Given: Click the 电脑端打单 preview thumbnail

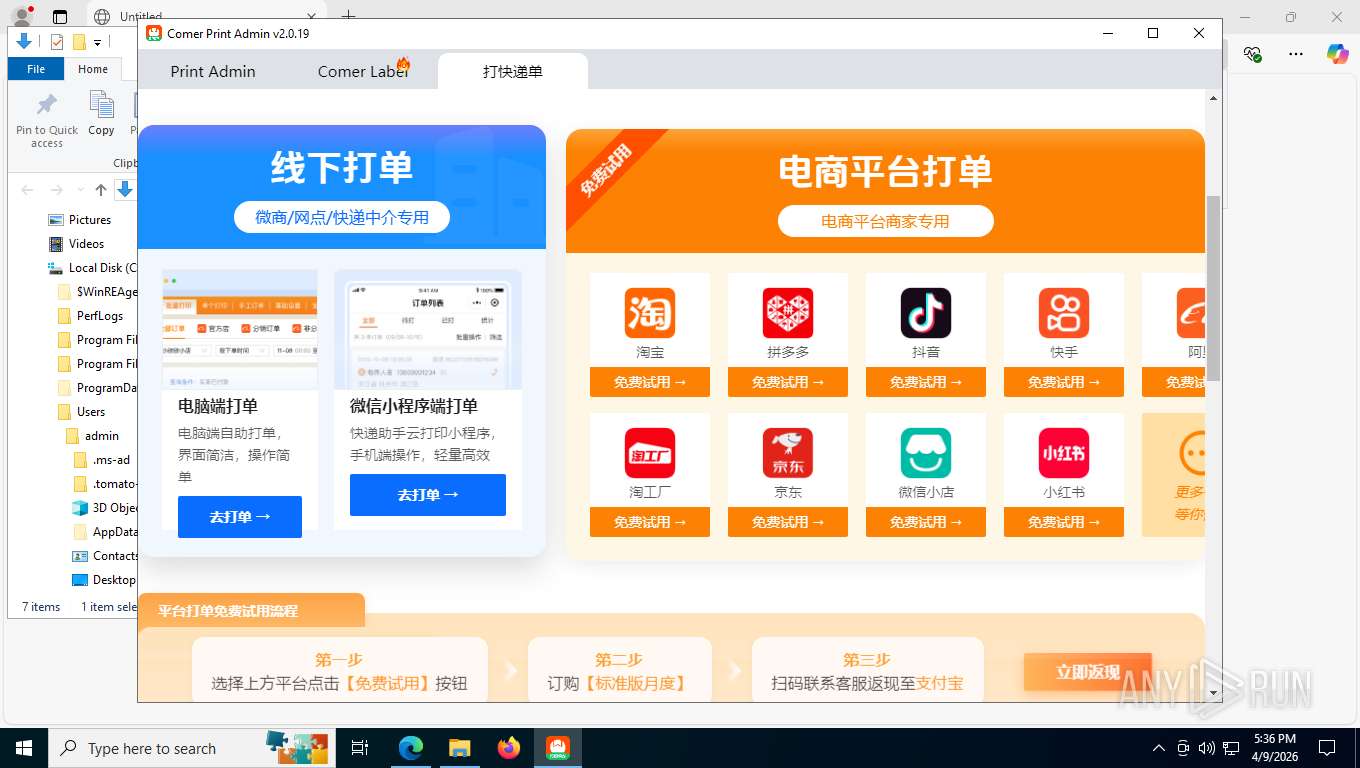Looking at the screenshot, I should pyautogui.click(x=240, y=329).
